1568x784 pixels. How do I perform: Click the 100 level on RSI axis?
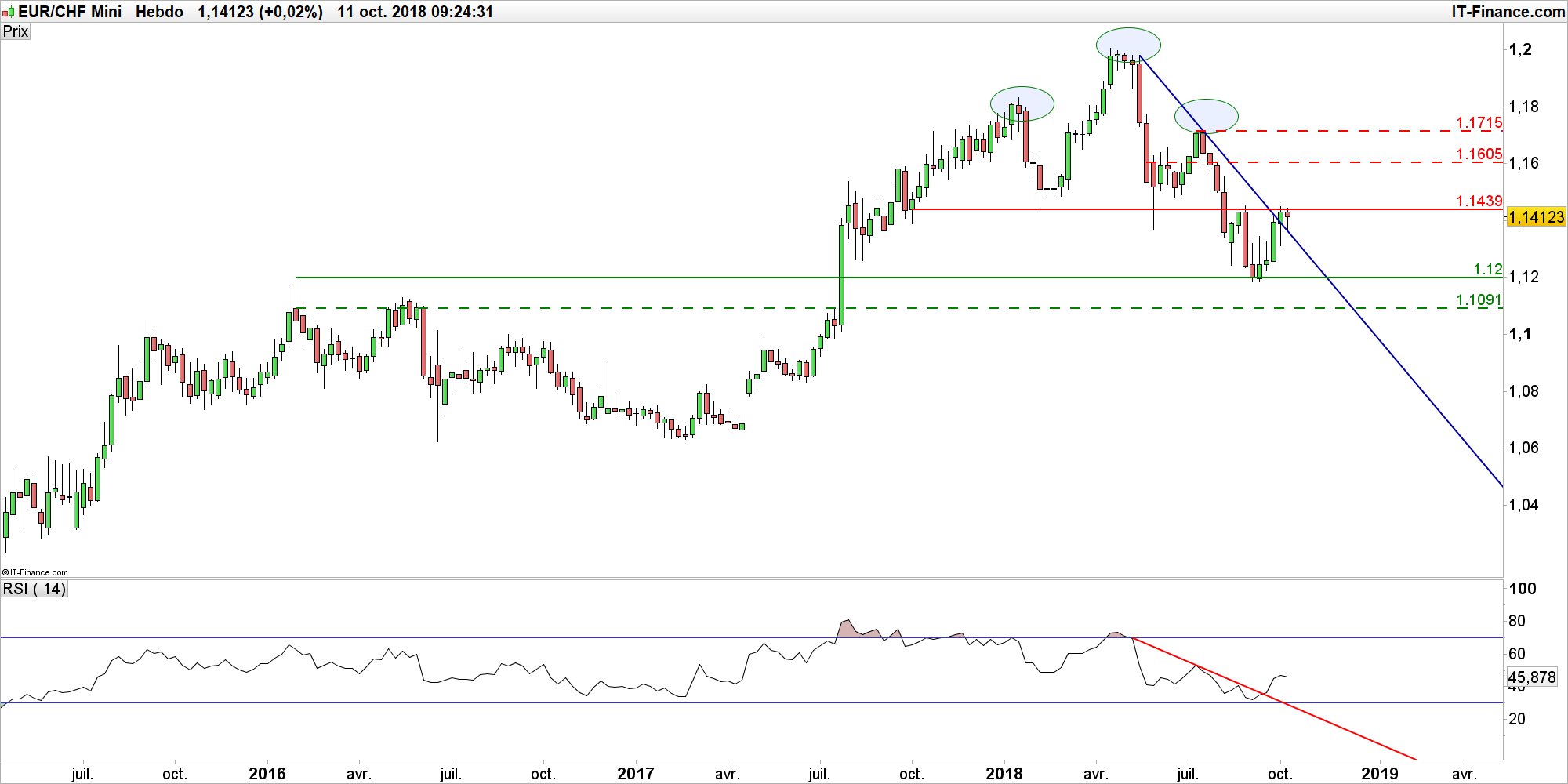(x=1523, y=589)
